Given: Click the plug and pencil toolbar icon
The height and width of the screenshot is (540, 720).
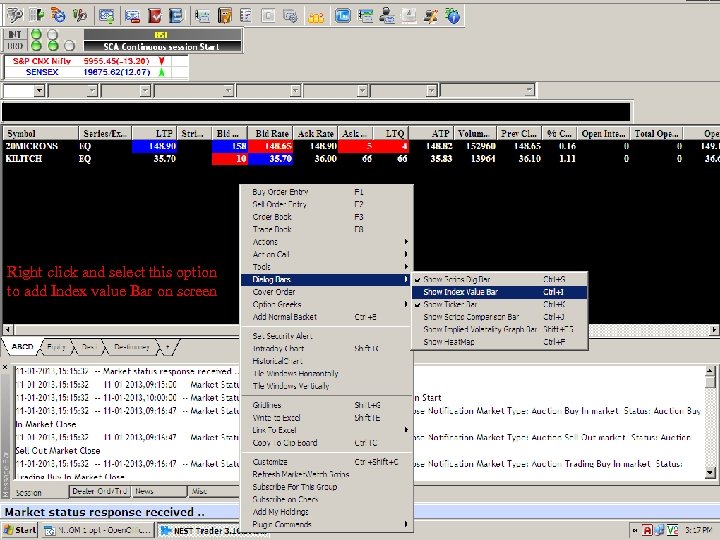Looking at the screenshot, I should [x=431, y=16].
